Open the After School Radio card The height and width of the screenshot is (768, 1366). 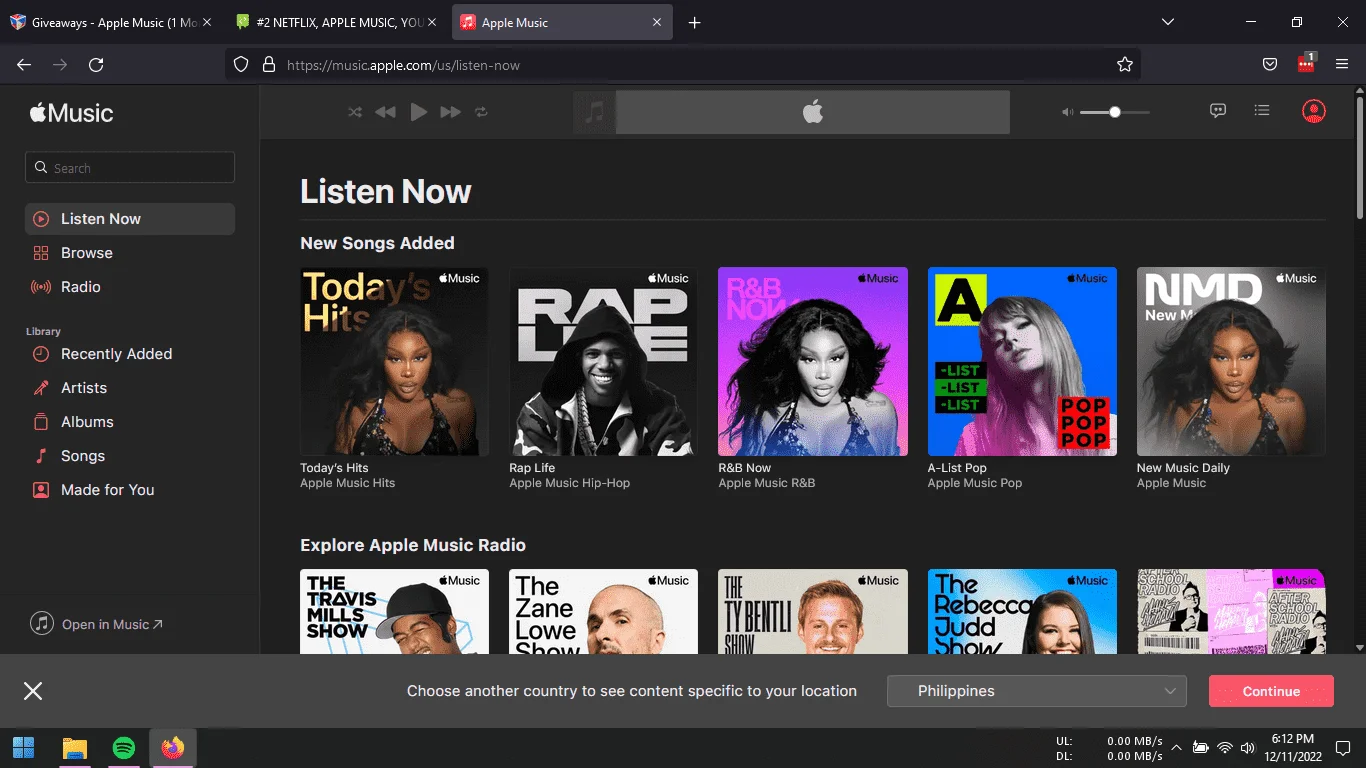pos(1231,611)
